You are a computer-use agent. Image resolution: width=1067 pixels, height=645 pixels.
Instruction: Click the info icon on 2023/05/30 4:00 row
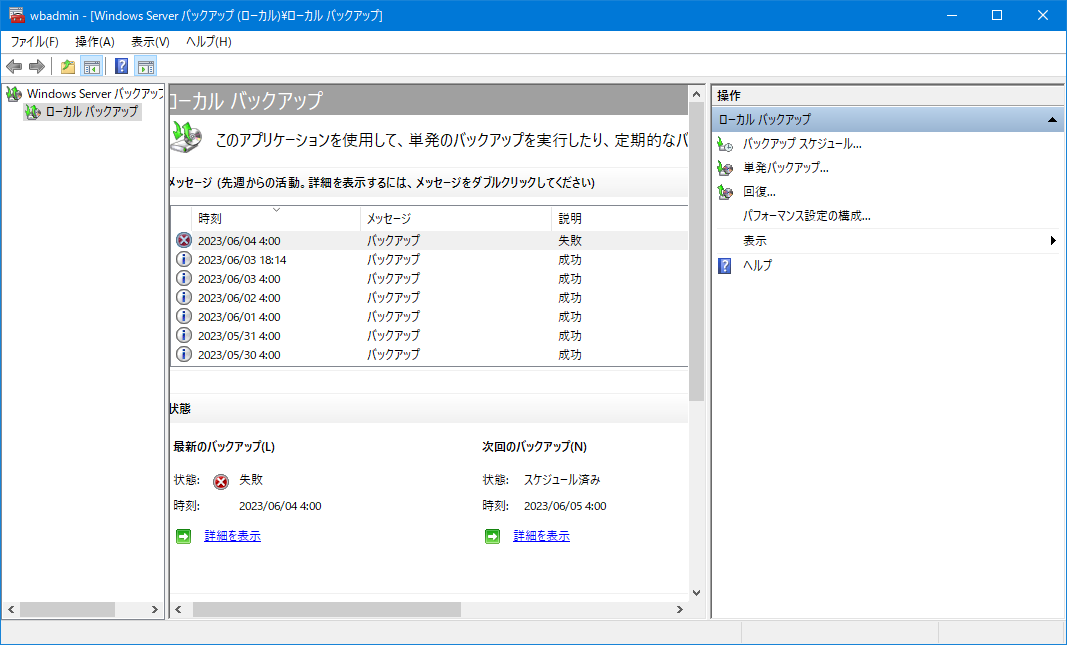pyautogui.click(x=184, y=354)
